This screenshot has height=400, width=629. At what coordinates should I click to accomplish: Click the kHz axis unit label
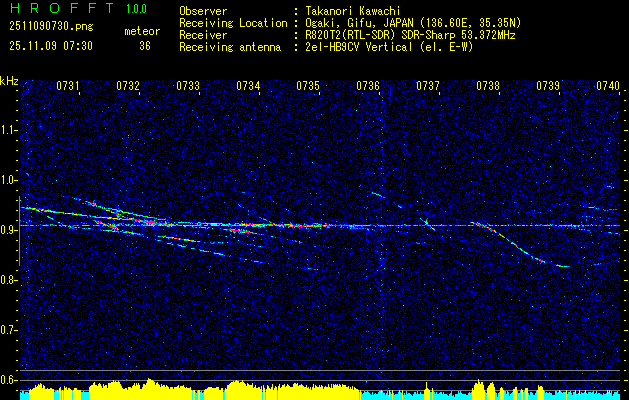(x=9, y=82)
